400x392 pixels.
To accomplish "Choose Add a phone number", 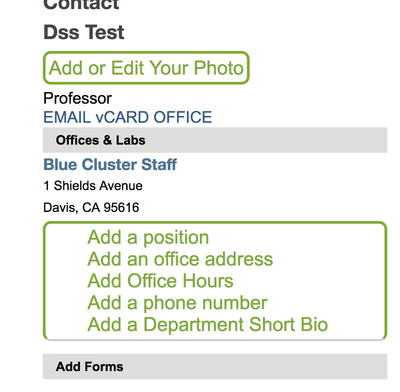I will click(x=177, y=303).
